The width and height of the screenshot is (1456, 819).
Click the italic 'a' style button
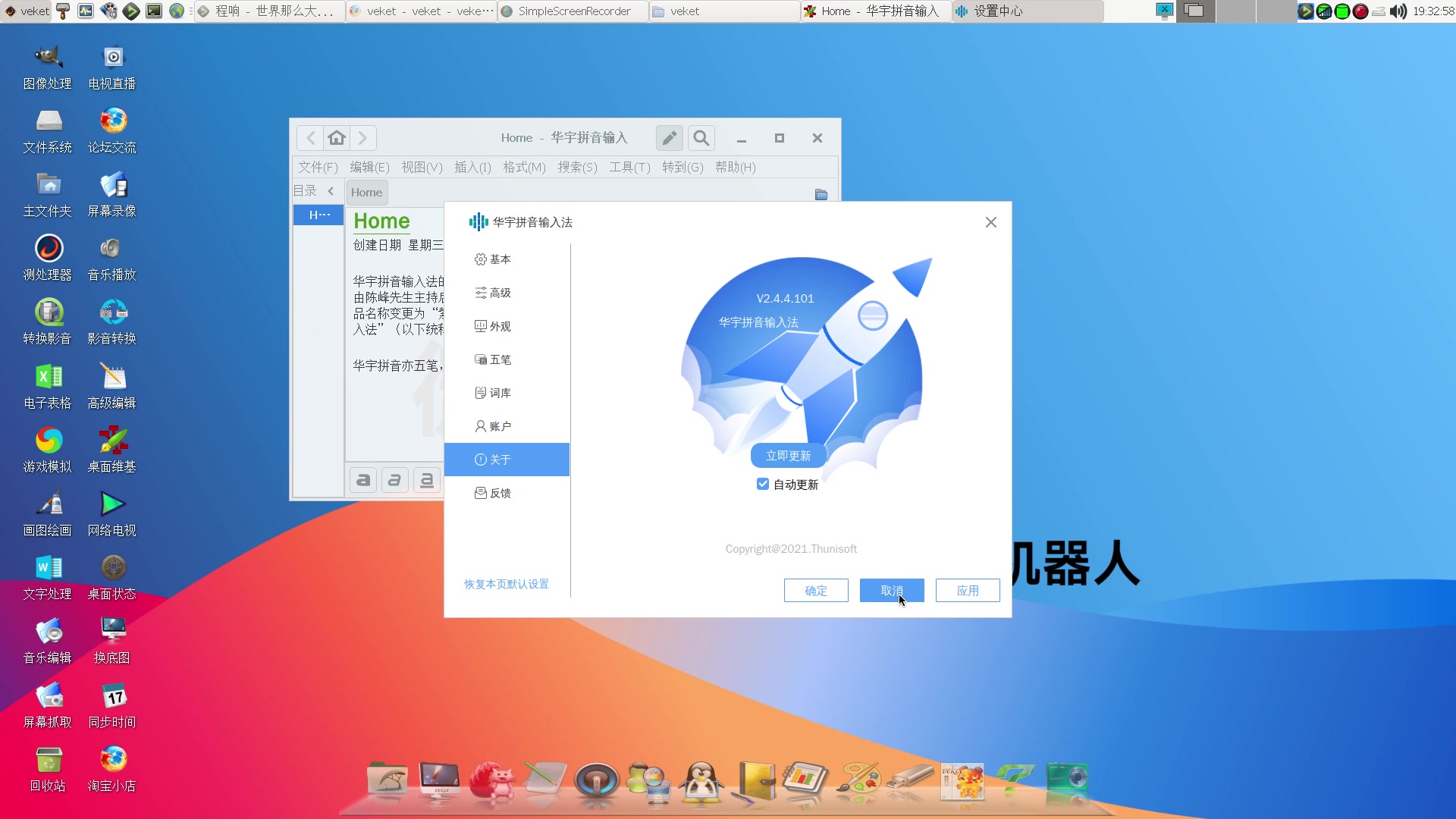point(394,480)
